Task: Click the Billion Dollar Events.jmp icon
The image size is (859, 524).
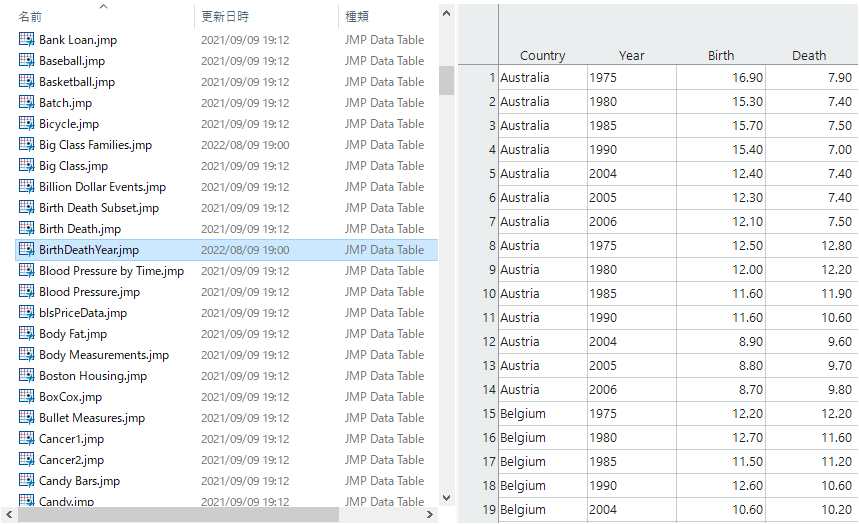Action: point(26,186)
